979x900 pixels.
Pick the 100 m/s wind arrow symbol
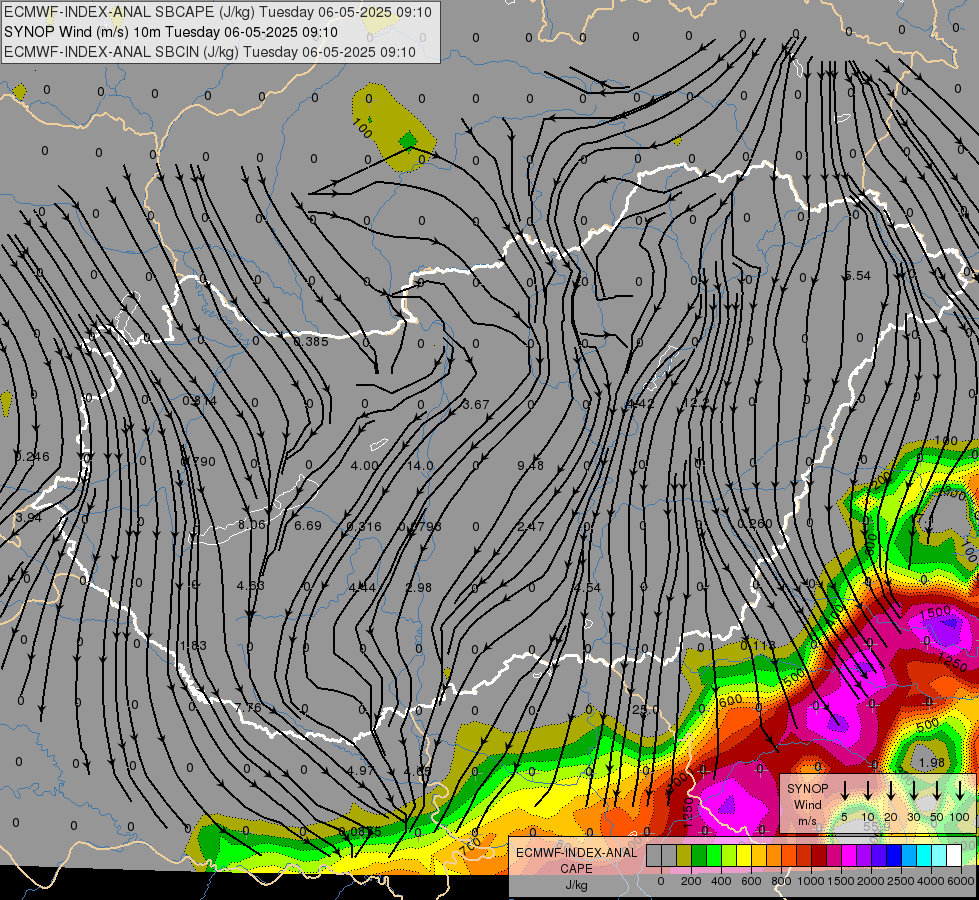(x=960, y=790)
